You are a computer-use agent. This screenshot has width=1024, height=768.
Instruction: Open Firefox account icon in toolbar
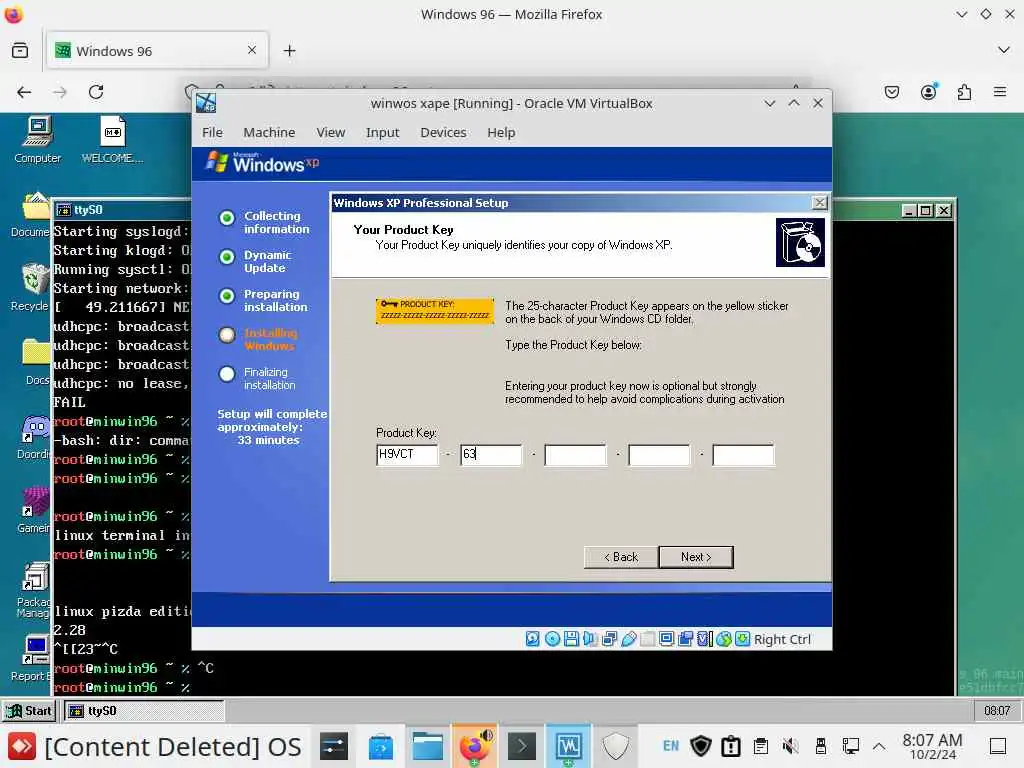pyautogui.click(x=929, y=92)
